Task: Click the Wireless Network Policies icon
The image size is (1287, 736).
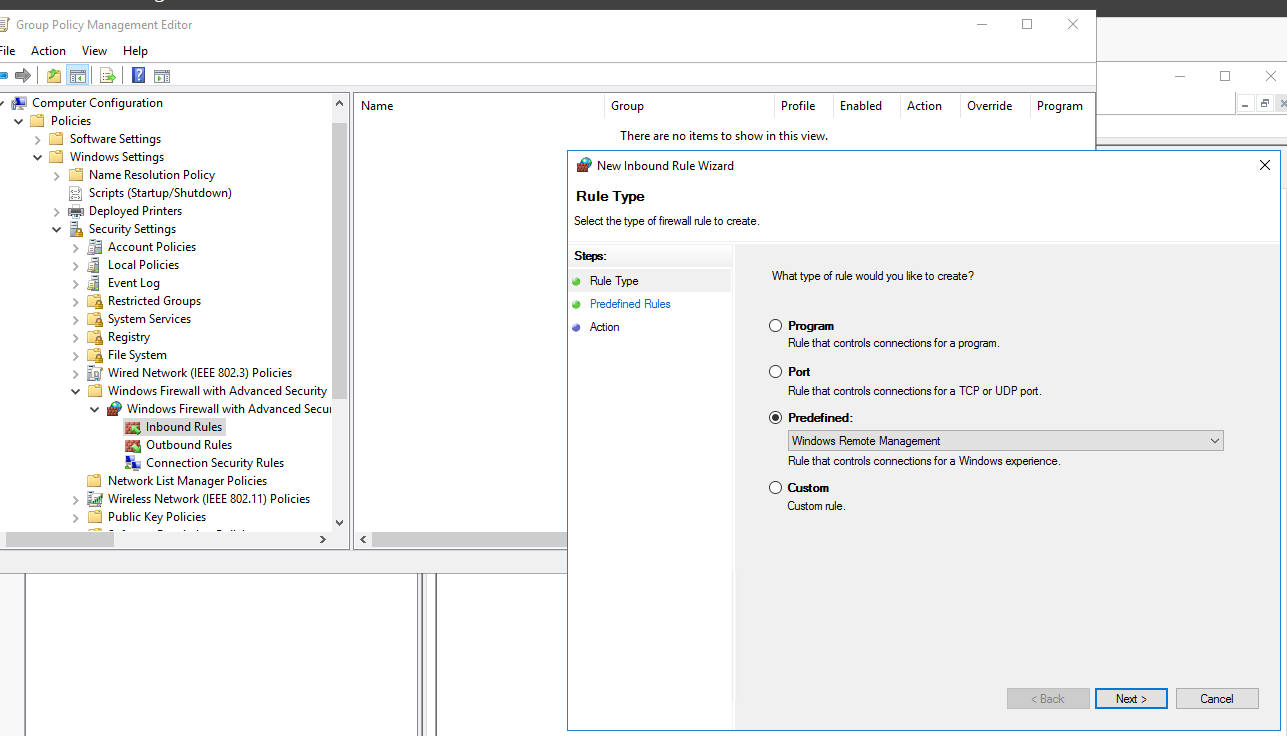Action: point(95,499)
